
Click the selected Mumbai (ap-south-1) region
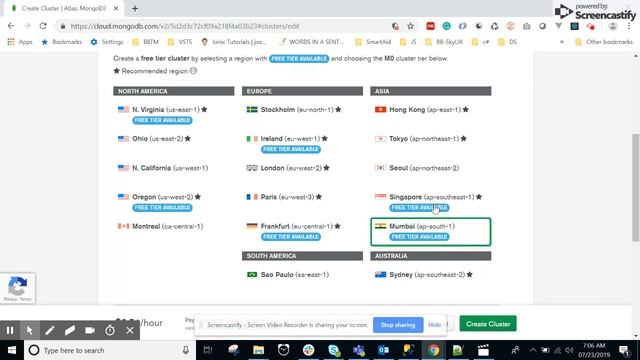[431, 231]
